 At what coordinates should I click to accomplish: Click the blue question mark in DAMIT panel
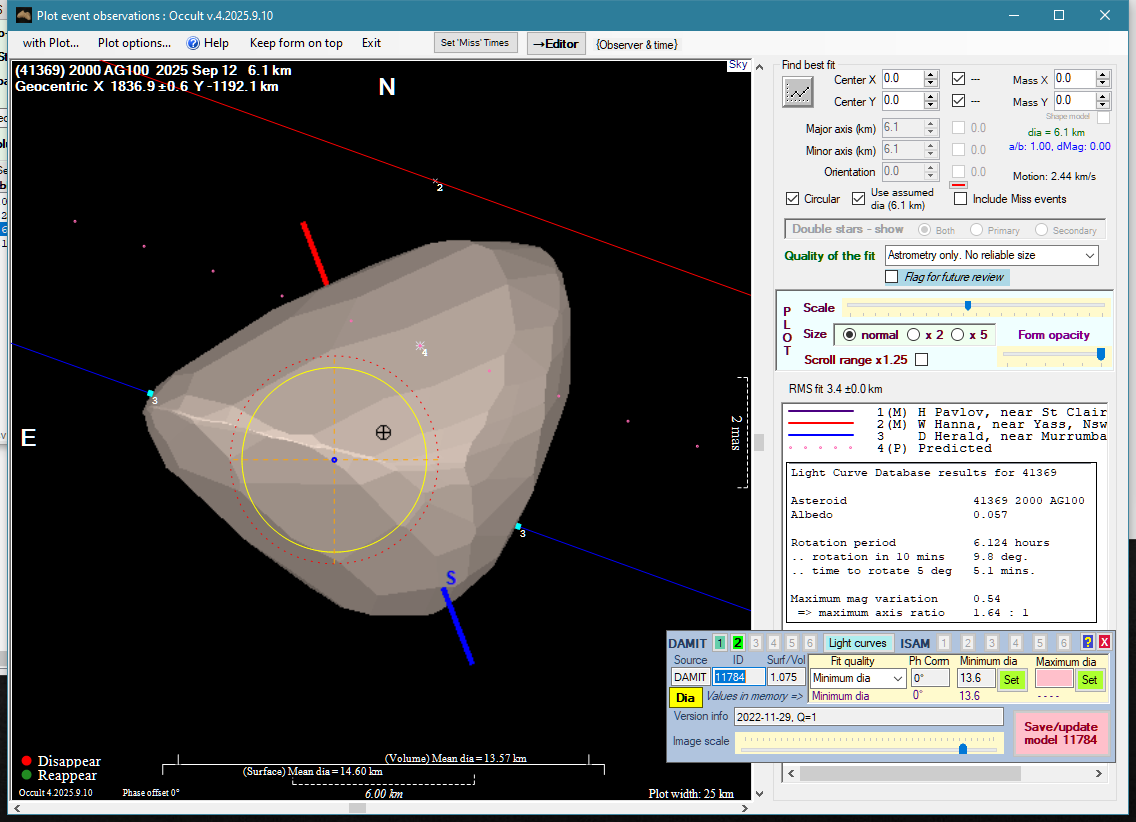click(x=1088, y=642)
